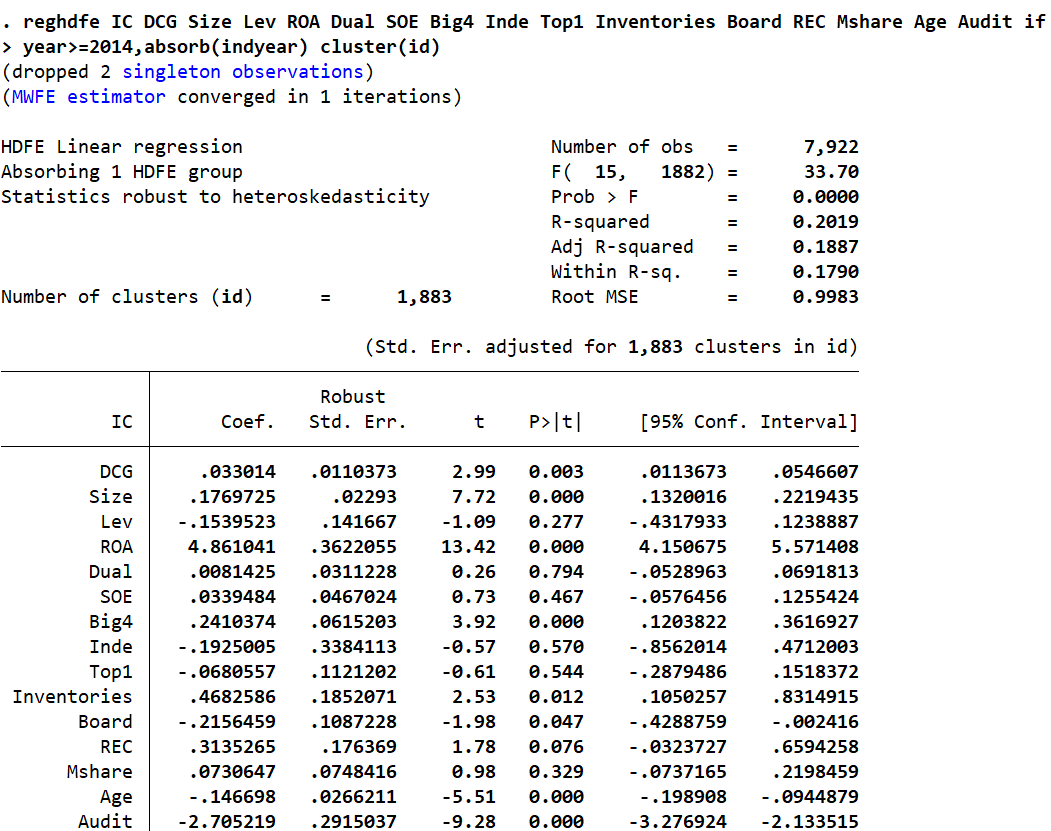Select the dependent variable IC table header
Image resolution: width=1051 pixels, height=831 pixels.
pos(121,422)
